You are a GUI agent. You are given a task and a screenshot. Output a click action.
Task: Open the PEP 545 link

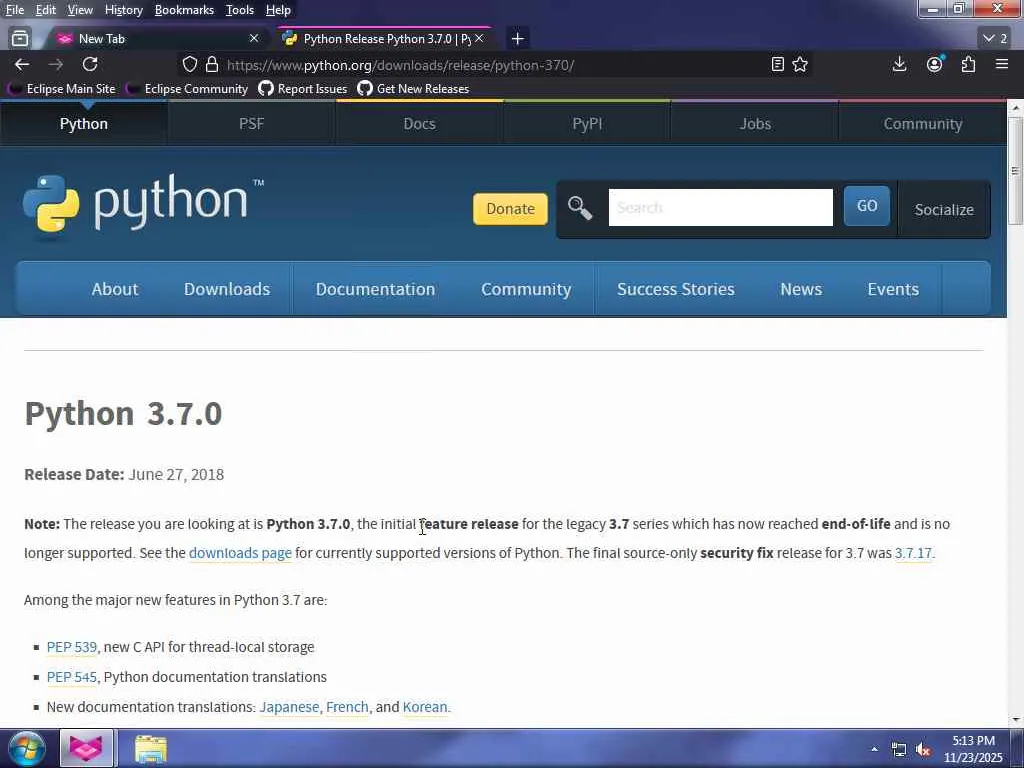(72, 677)
